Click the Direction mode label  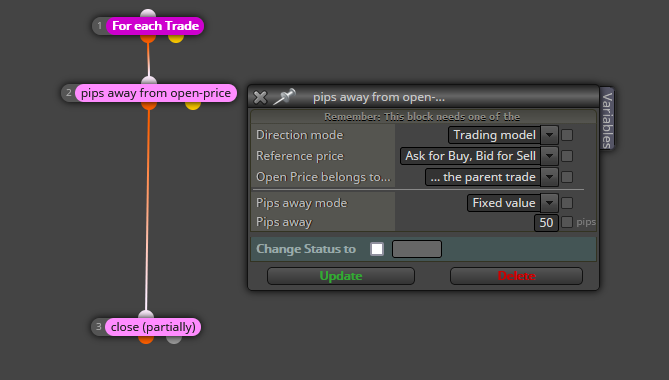point(300,135)
